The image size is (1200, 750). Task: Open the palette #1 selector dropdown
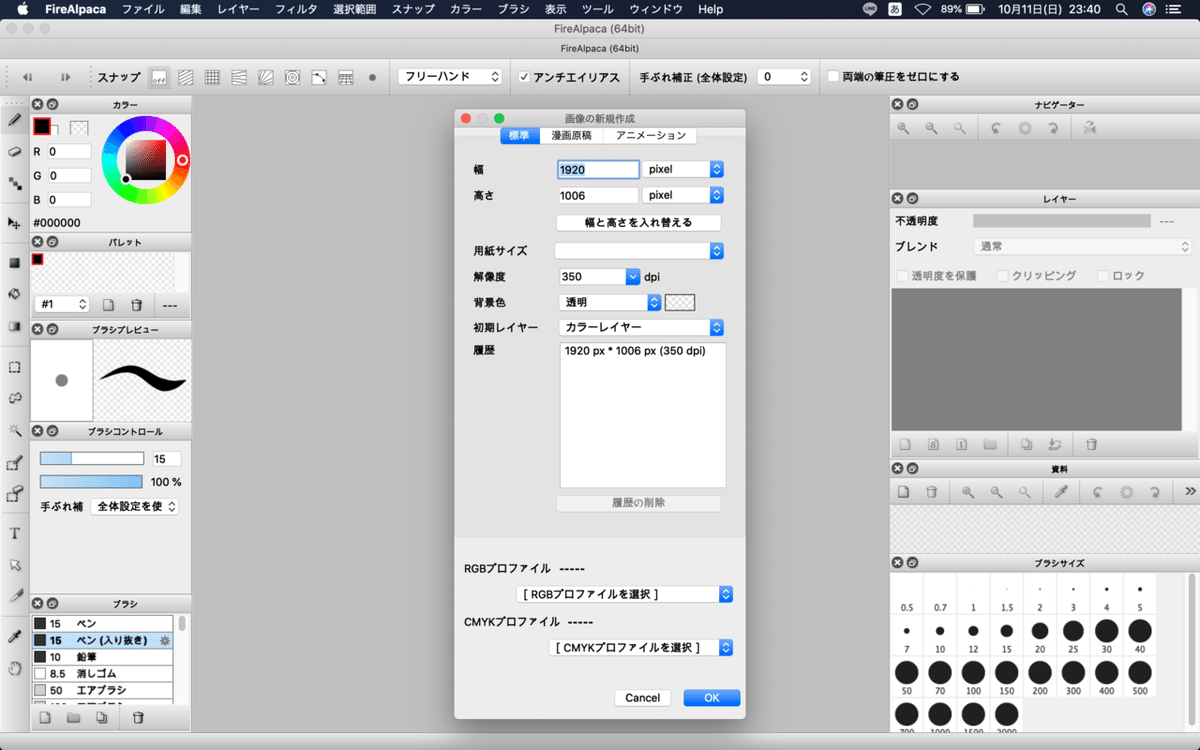[62, 304]
